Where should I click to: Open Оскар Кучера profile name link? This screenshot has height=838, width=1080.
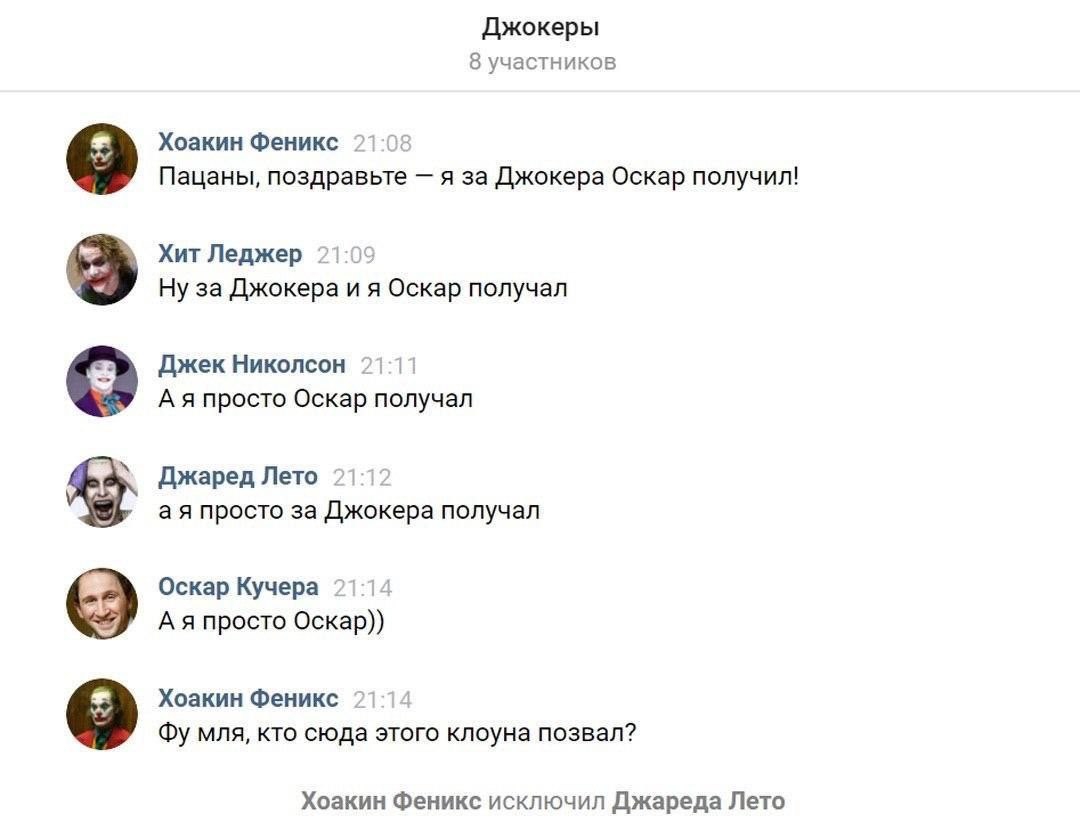coord(238,587)
